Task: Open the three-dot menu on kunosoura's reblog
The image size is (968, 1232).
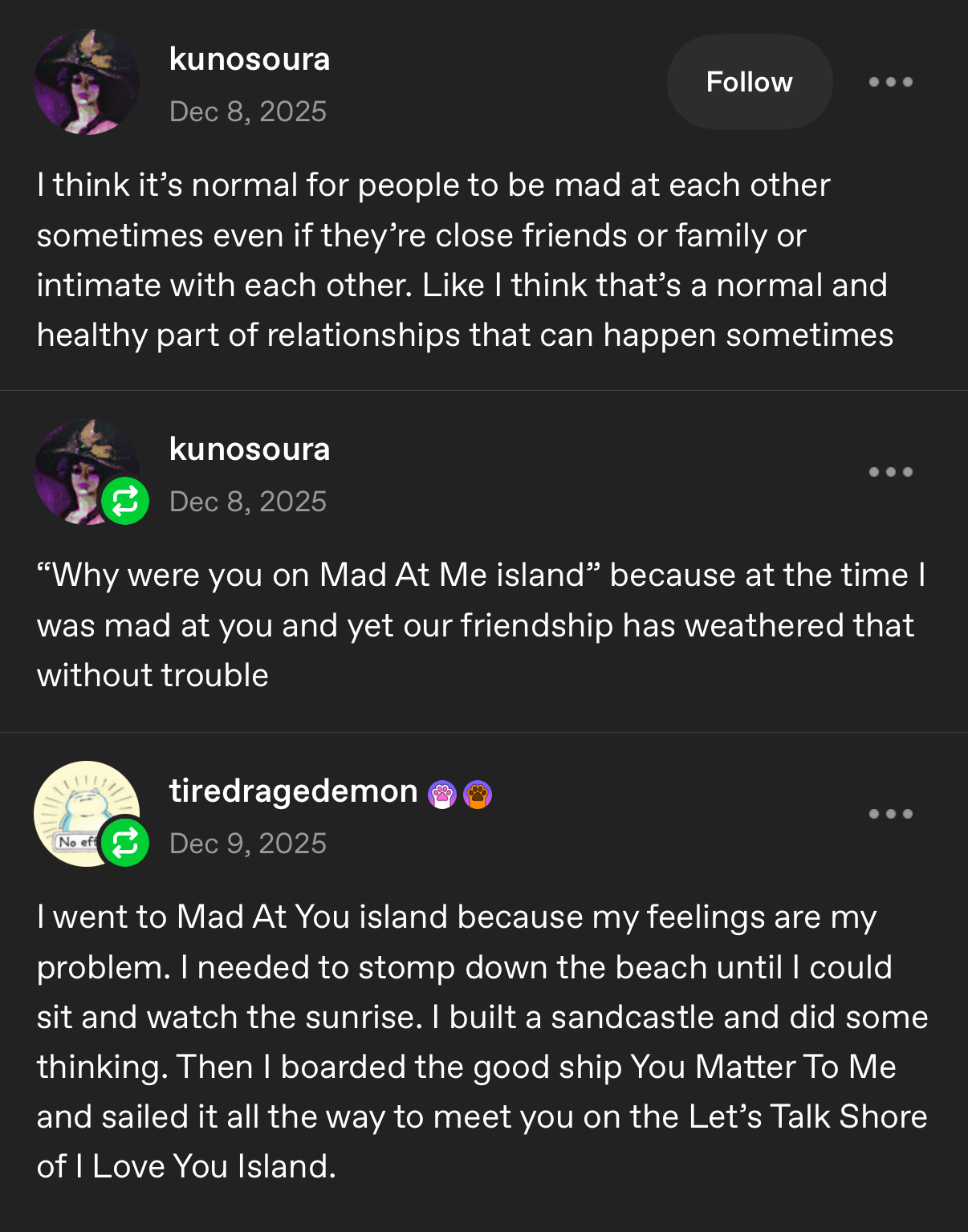Action: tap(890, 472)
